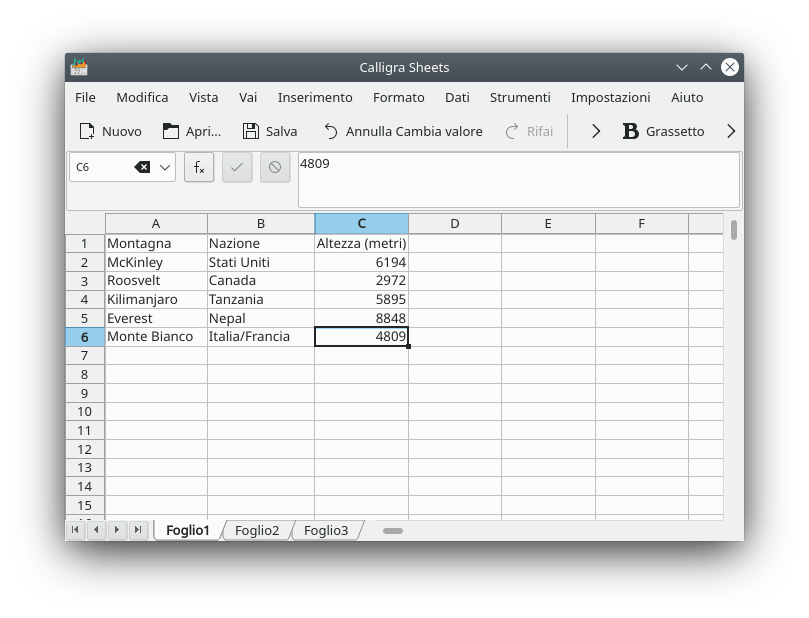The image size is (809, 618).
Task: Click the formula function fx button
Action: (x=199, y=167)
